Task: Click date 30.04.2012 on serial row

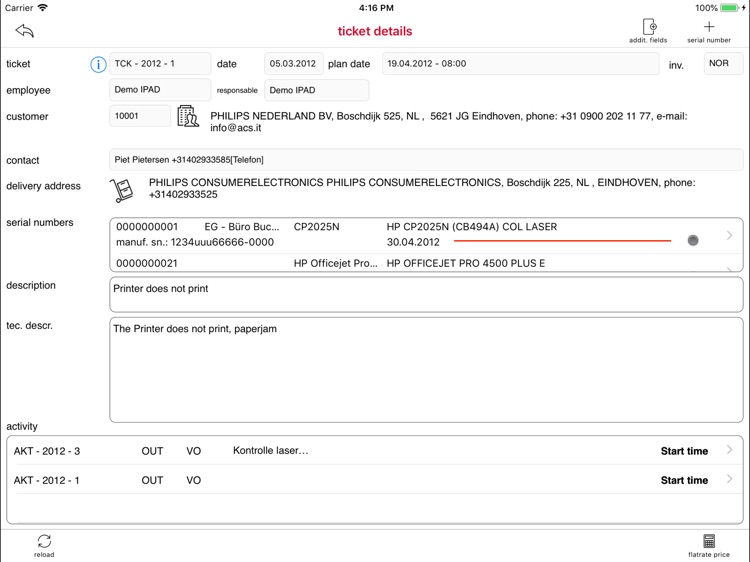Action: pos(413,242)
